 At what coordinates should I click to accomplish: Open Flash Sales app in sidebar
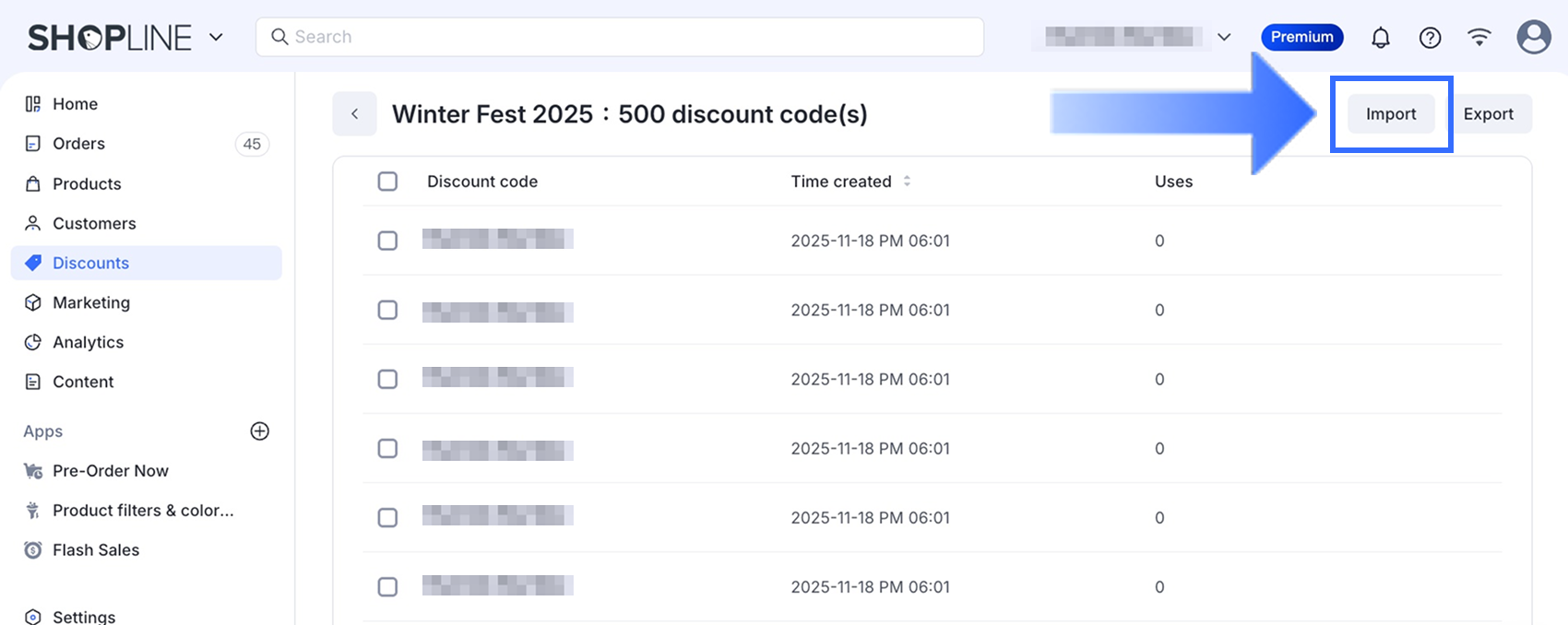click(96, 550)
